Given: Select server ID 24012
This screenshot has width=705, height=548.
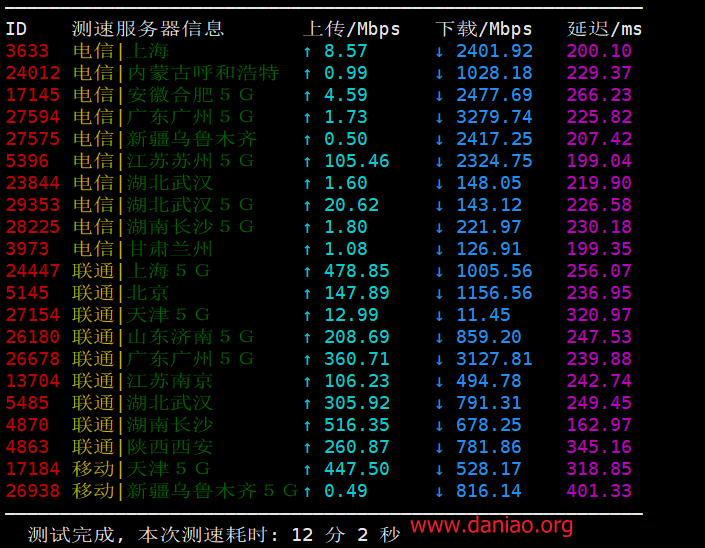Looking at the screenshot, I should (x=33, y=73).
